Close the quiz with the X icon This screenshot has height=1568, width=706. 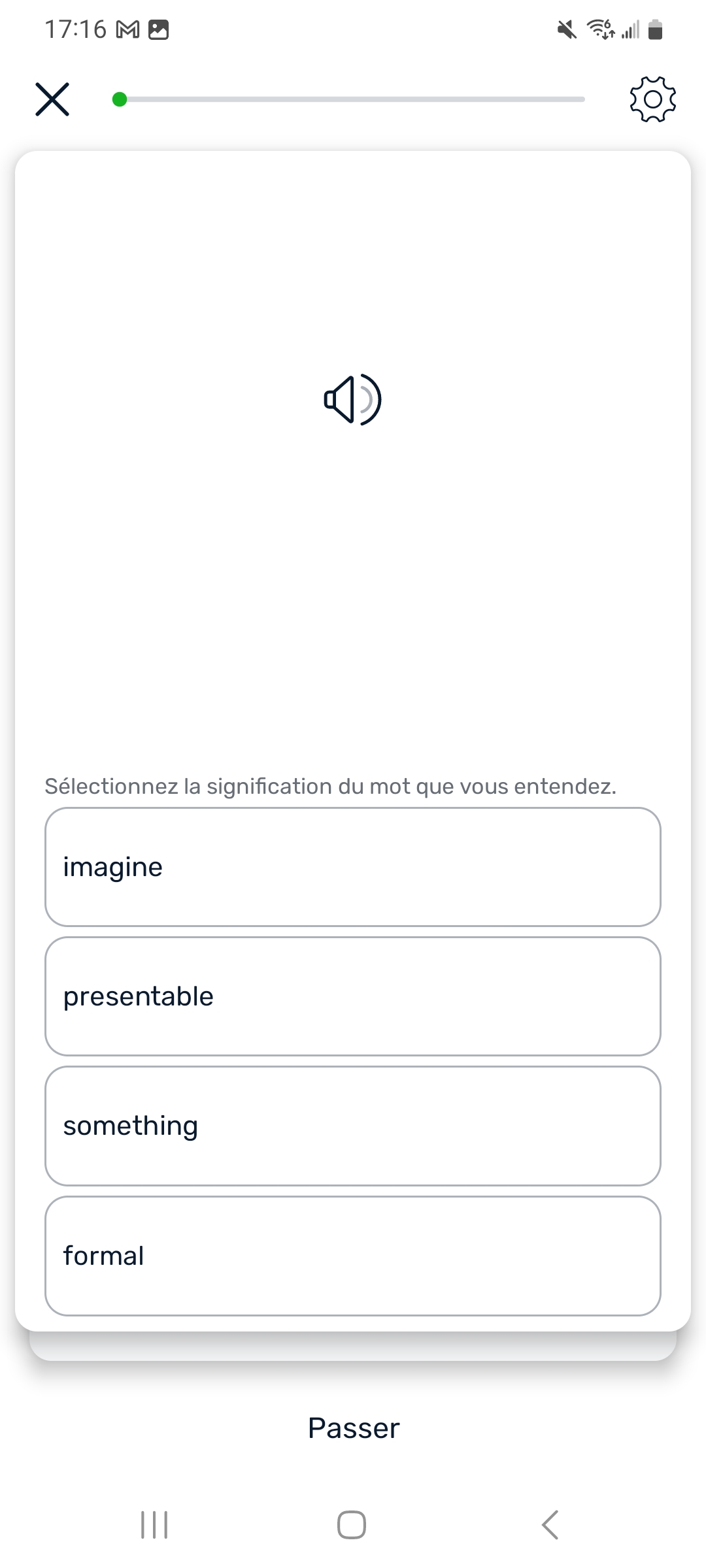52,99
